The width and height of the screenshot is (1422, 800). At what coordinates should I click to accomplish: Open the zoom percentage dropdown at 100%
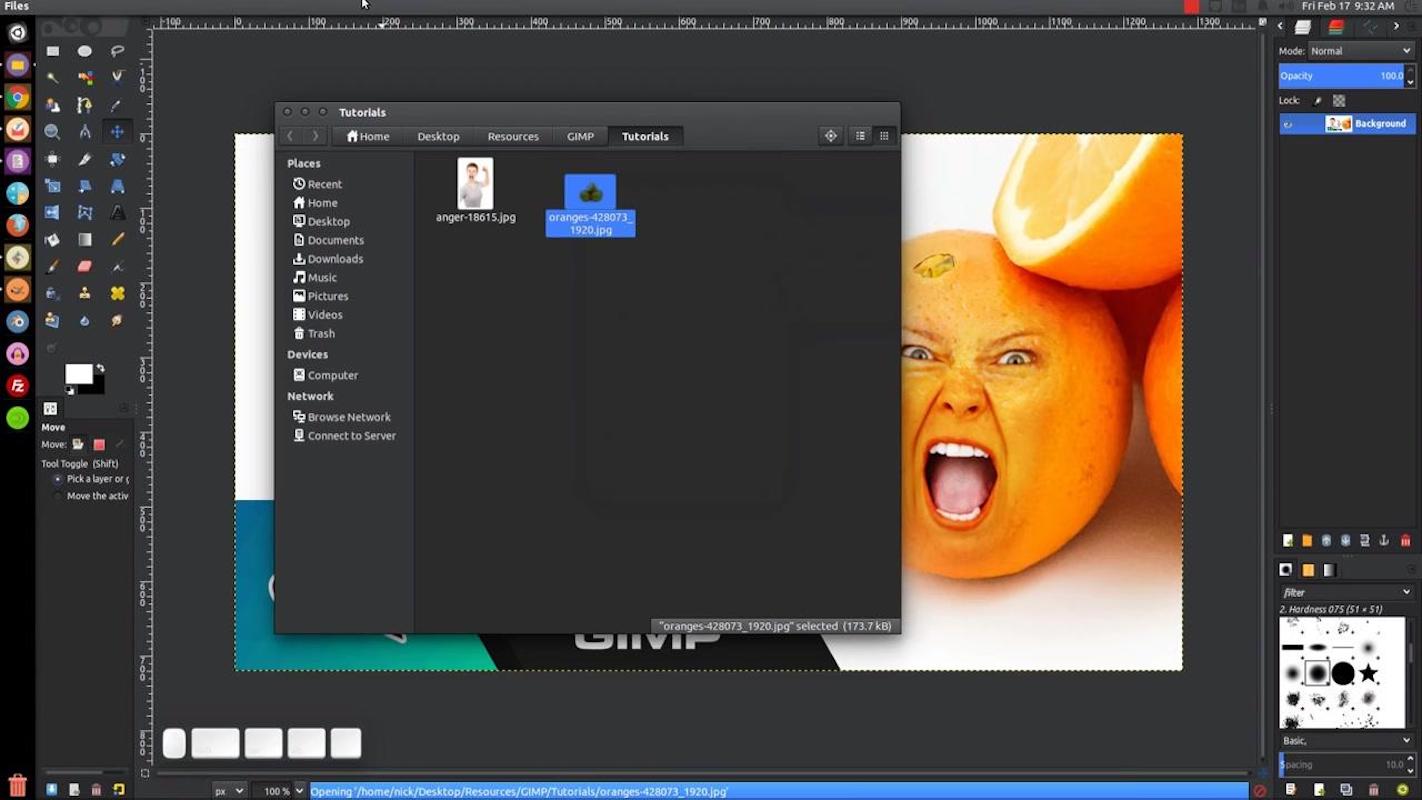tap(298, 791)
